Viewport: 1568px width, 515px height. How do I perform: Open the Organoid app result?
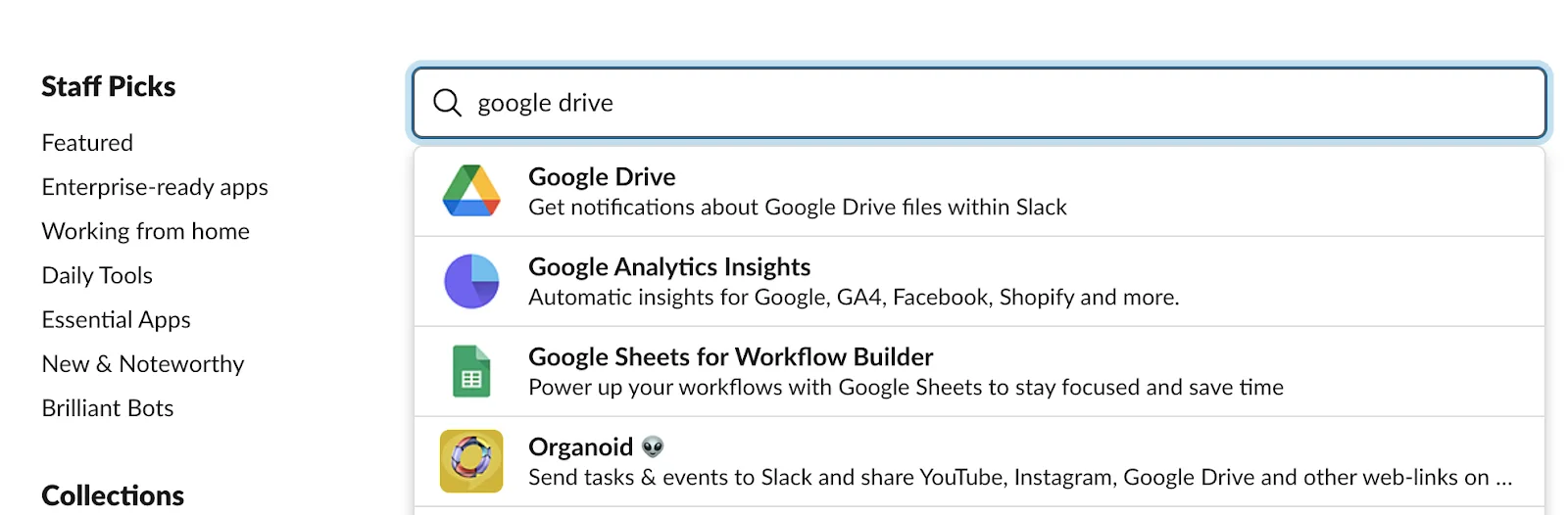coord(580,447)
